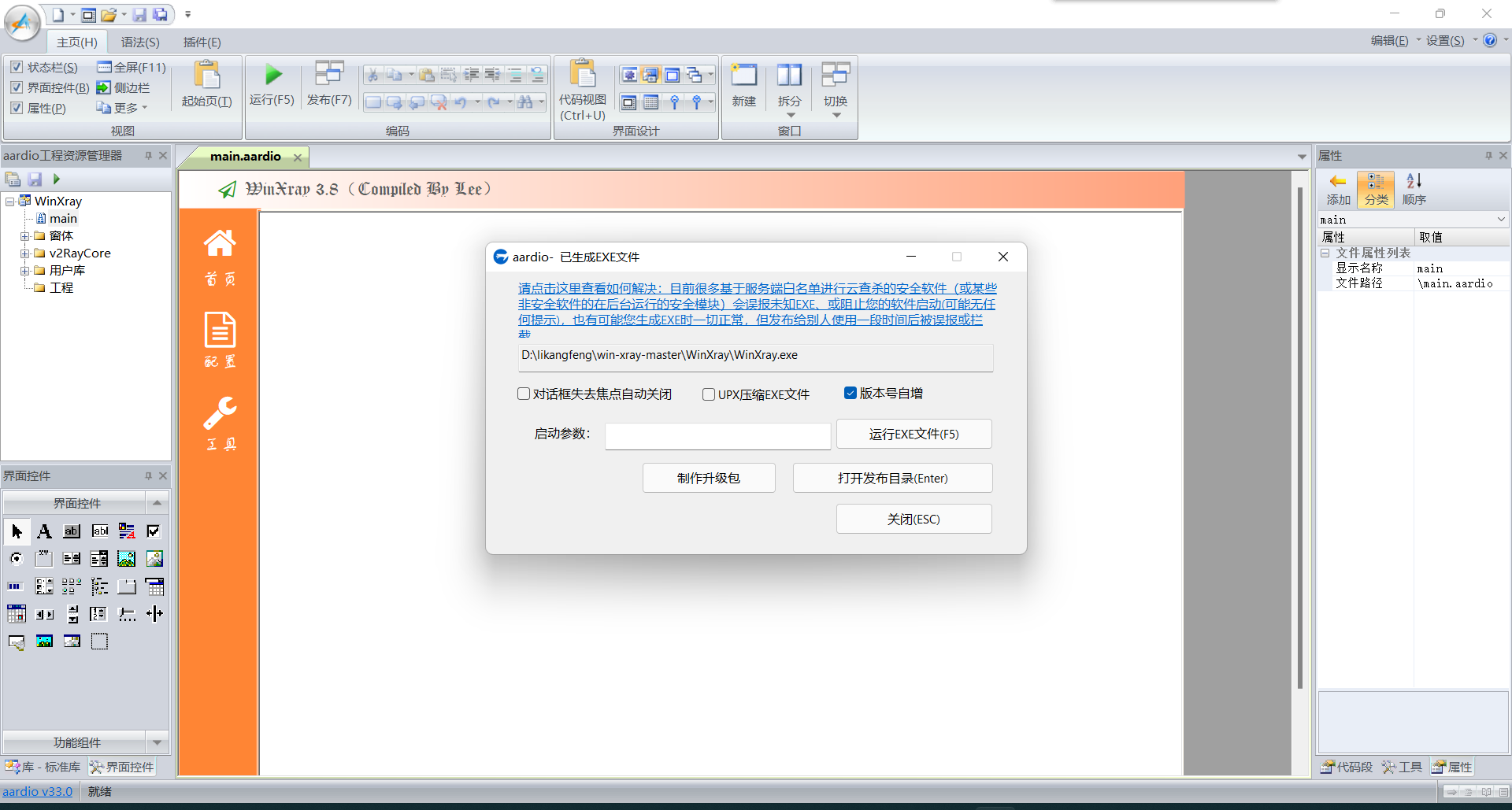Click the open folder icon in quick access bar
The height and width of the screenshot is (810, 1512).
109,14
